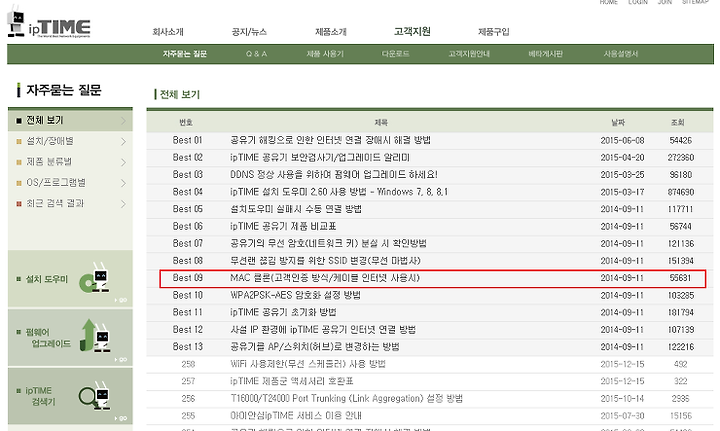Click OS/프로그램별 in the sidebar
Screen dimensions: 720x431
[56, 182]
